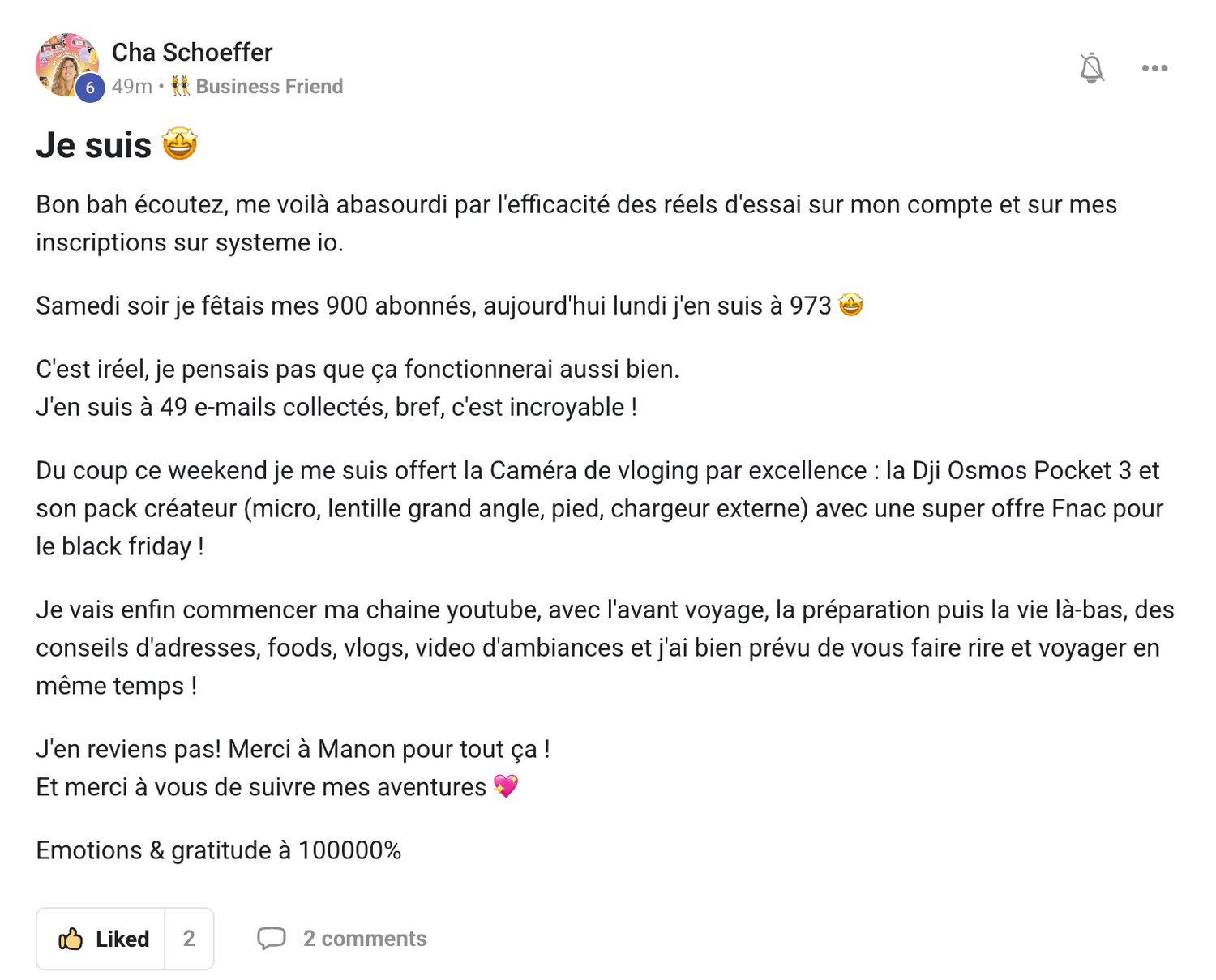Click the level 6 badge on avatar
Viewport: 1216px width, 980px height.
[x=90, y=88]
